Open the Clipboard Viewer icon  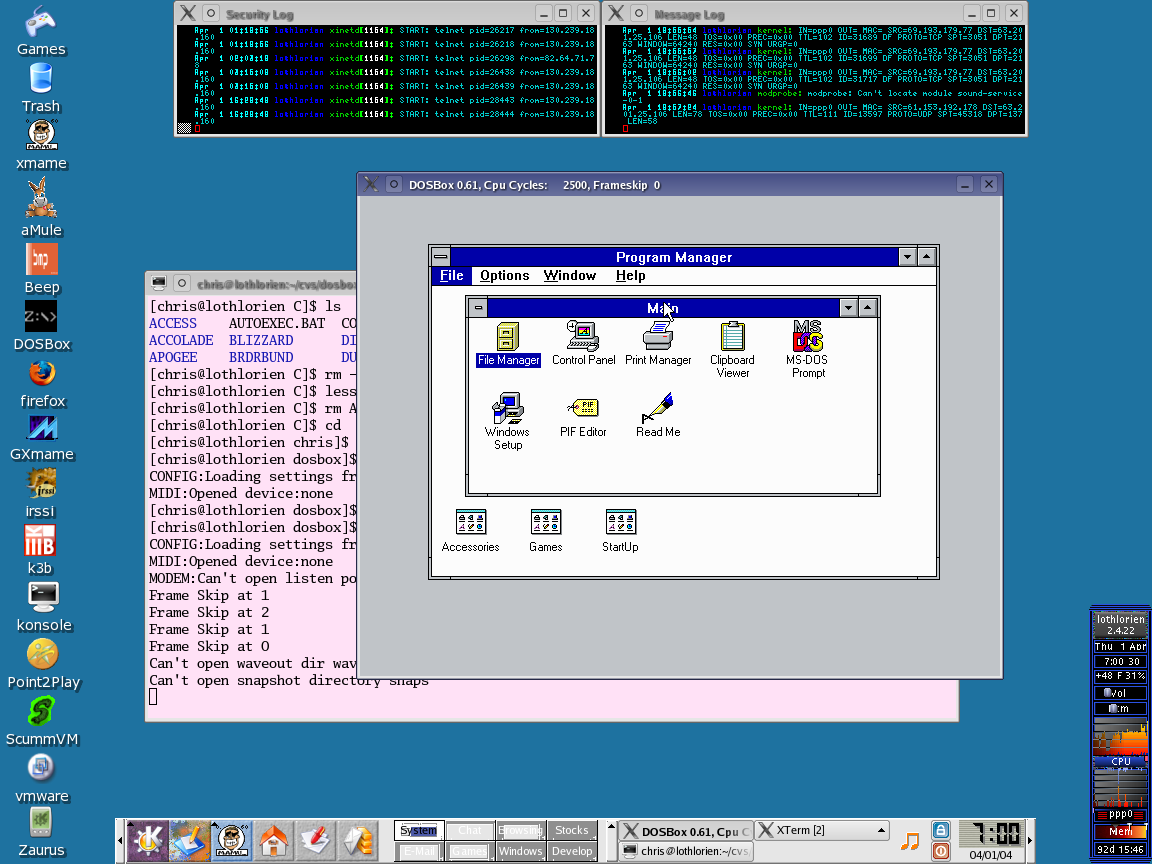tap(732, 350)
